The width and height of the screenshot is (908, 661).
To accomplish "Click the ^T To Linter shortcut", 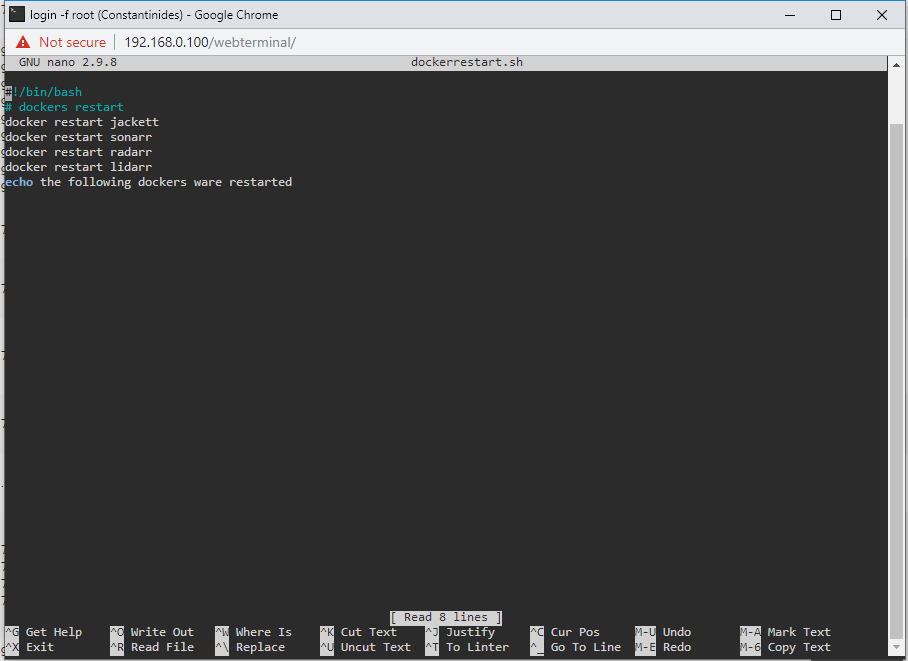I will coord(467,647).
